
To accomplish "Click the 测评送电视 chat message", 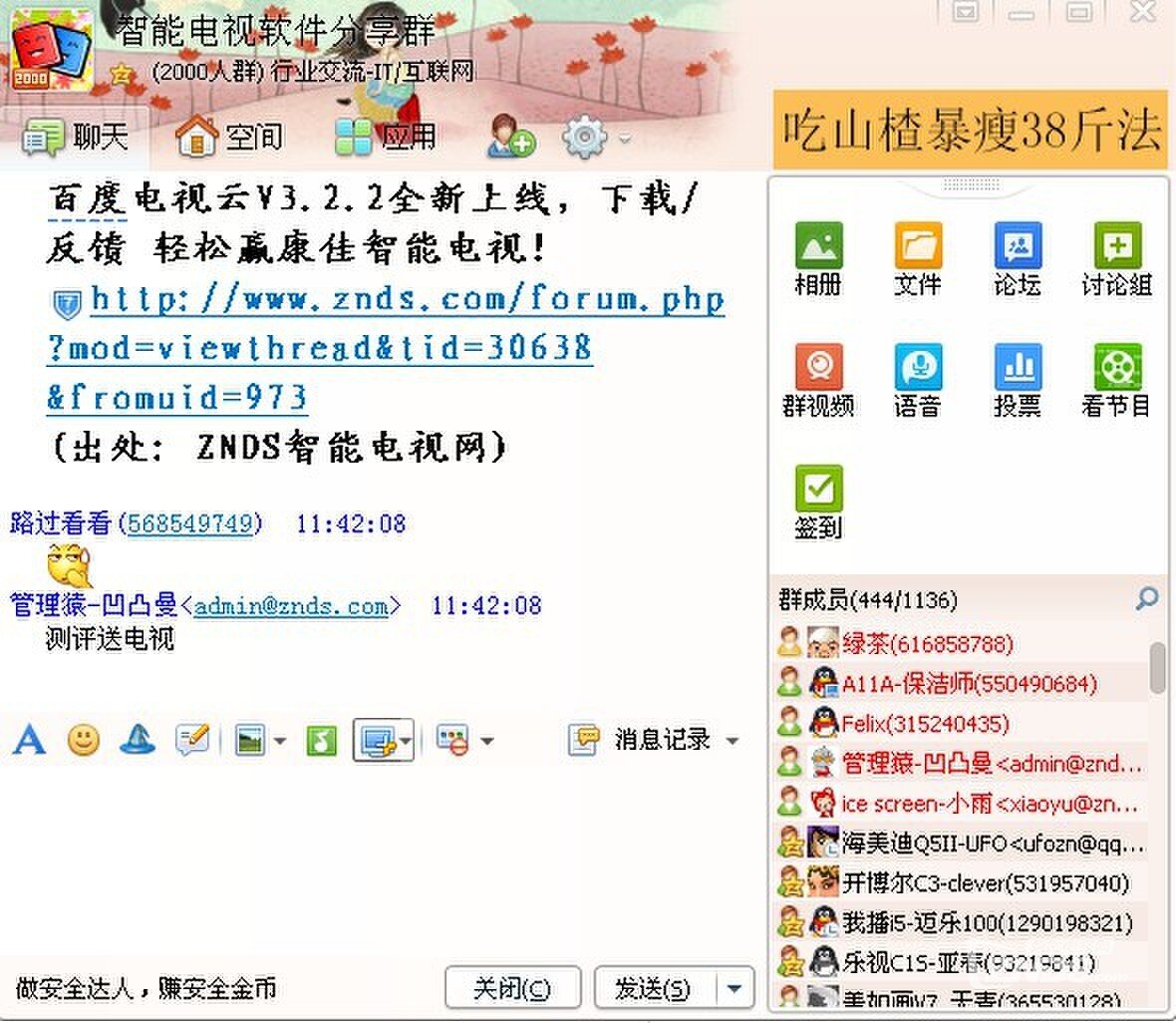I will 111,639.
